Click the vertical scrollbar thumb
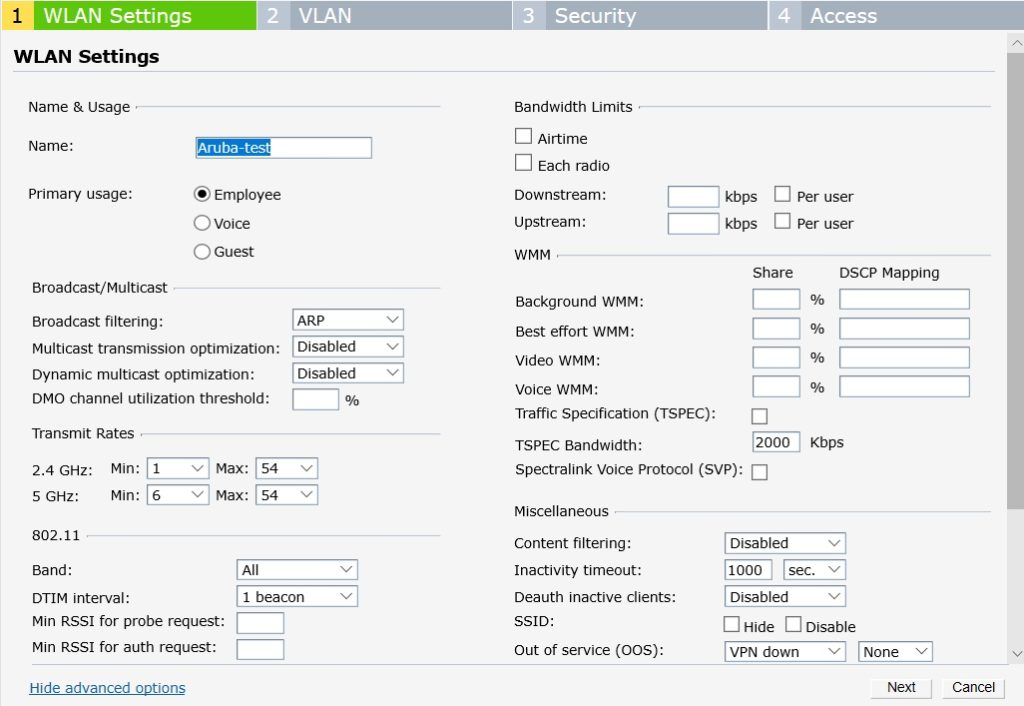This screenshot has height=706, width=1024. [x=1016, y=281]
